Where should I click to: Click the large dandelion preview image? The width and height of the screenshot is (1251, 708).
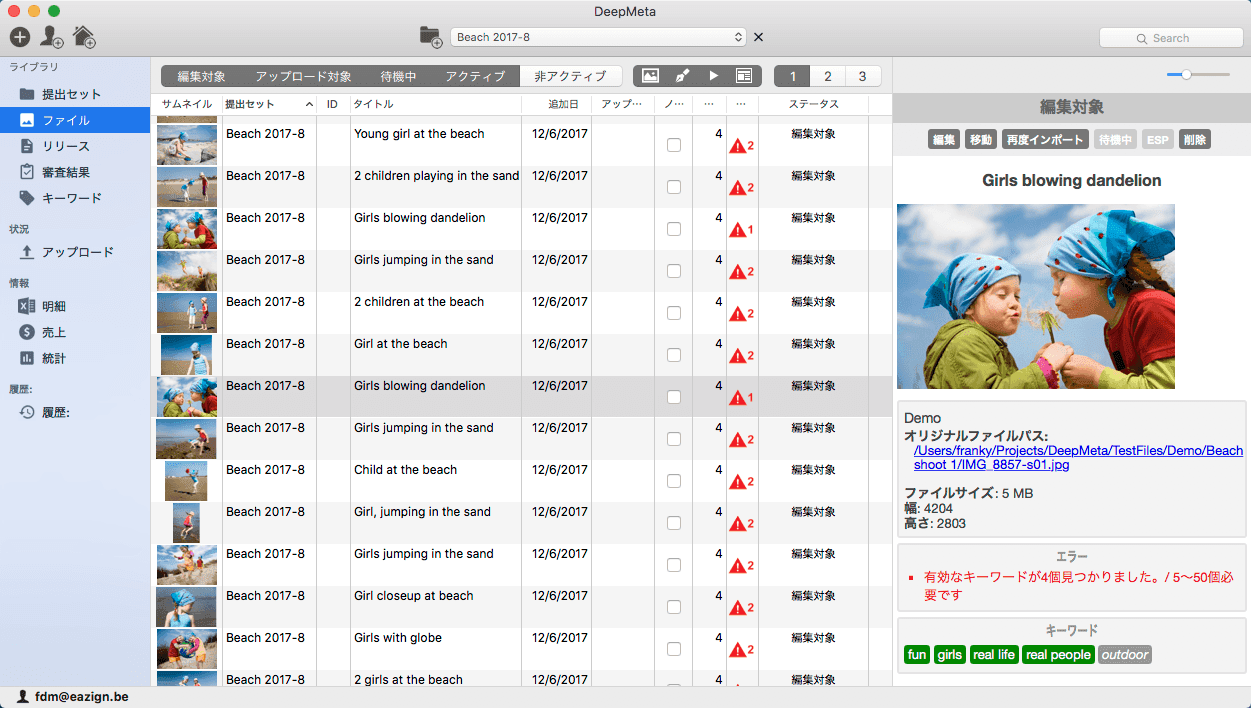[x=1036, y=296]
